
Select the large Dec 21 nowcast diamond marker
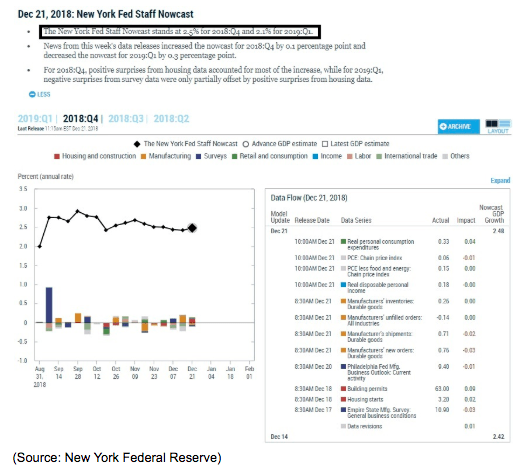point(192,228)
